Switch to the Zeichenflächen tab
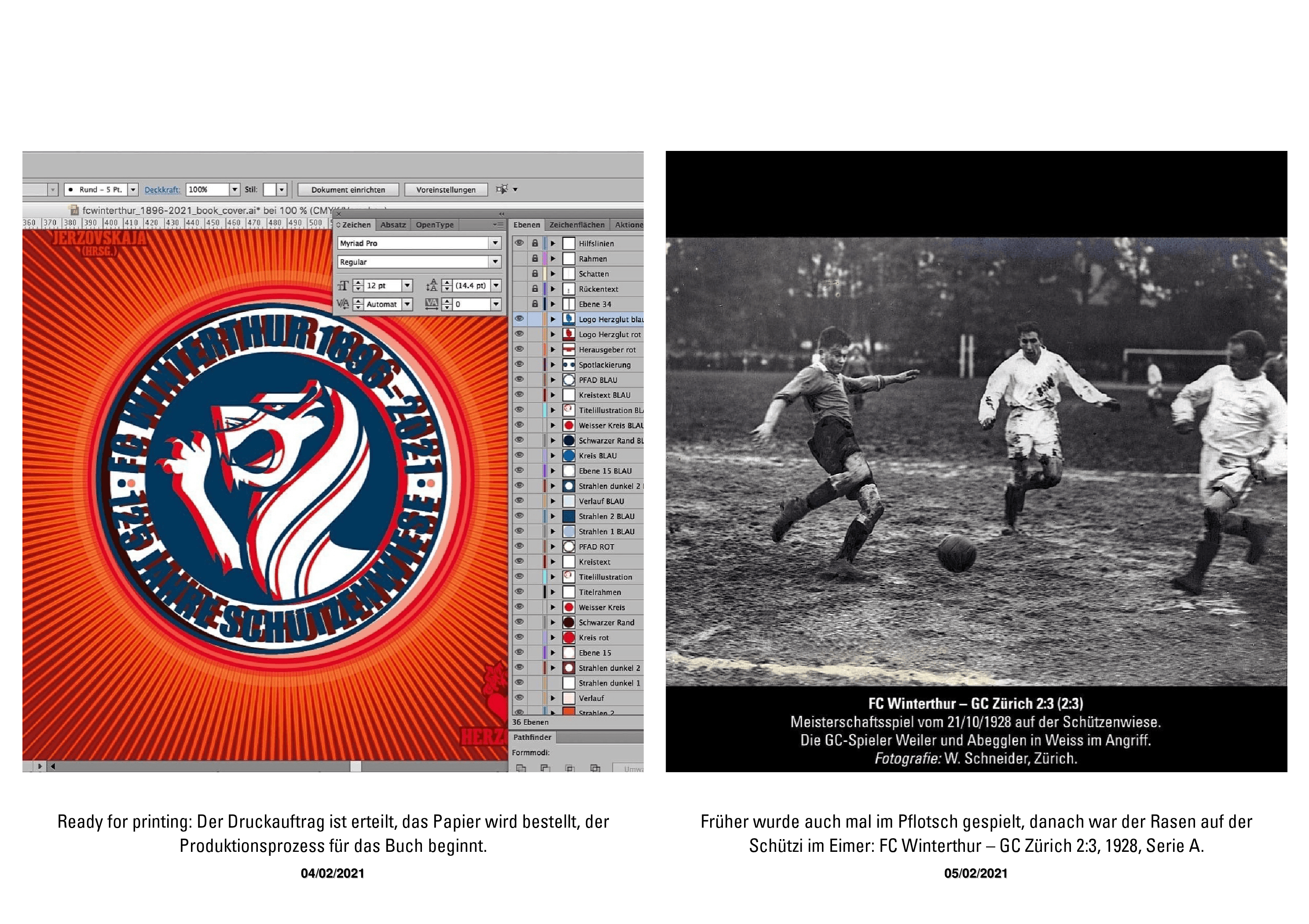This screenshot has width=1309, height=924. pyautogui.click(x=576, y=225)
